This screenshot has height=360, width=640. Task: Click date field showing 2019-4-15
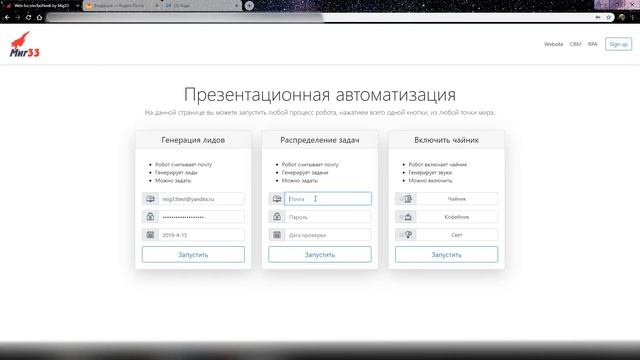click(x=202, y=235)
